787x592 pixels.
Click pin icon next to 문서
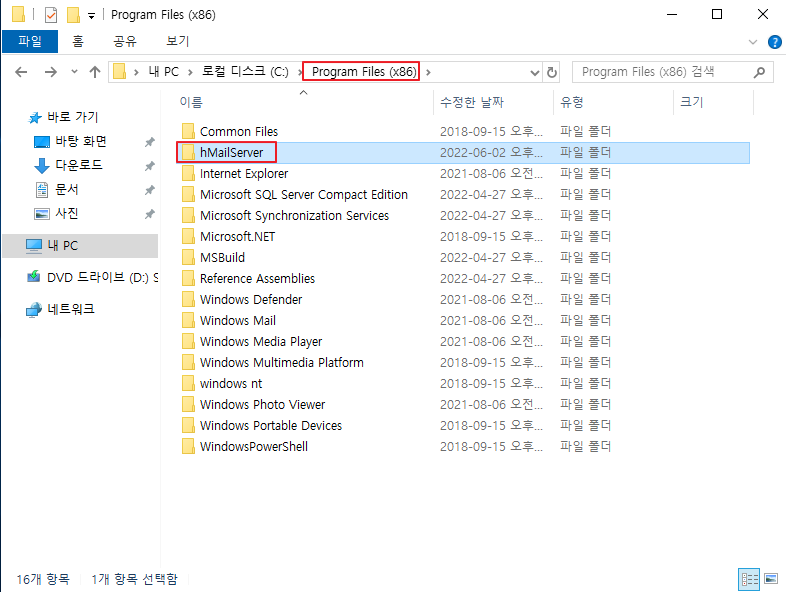(x=150, y=190)
